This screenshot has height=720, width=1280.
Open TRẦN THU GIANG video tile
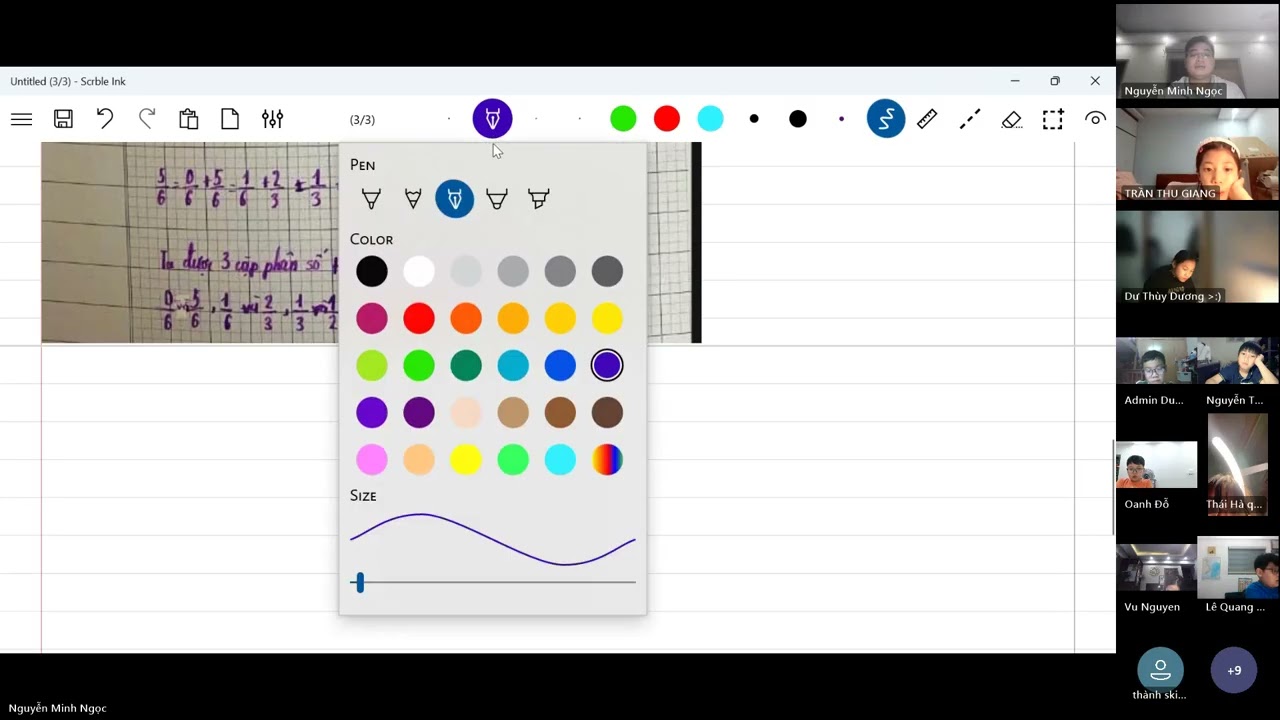click(x=1197, y=154)
